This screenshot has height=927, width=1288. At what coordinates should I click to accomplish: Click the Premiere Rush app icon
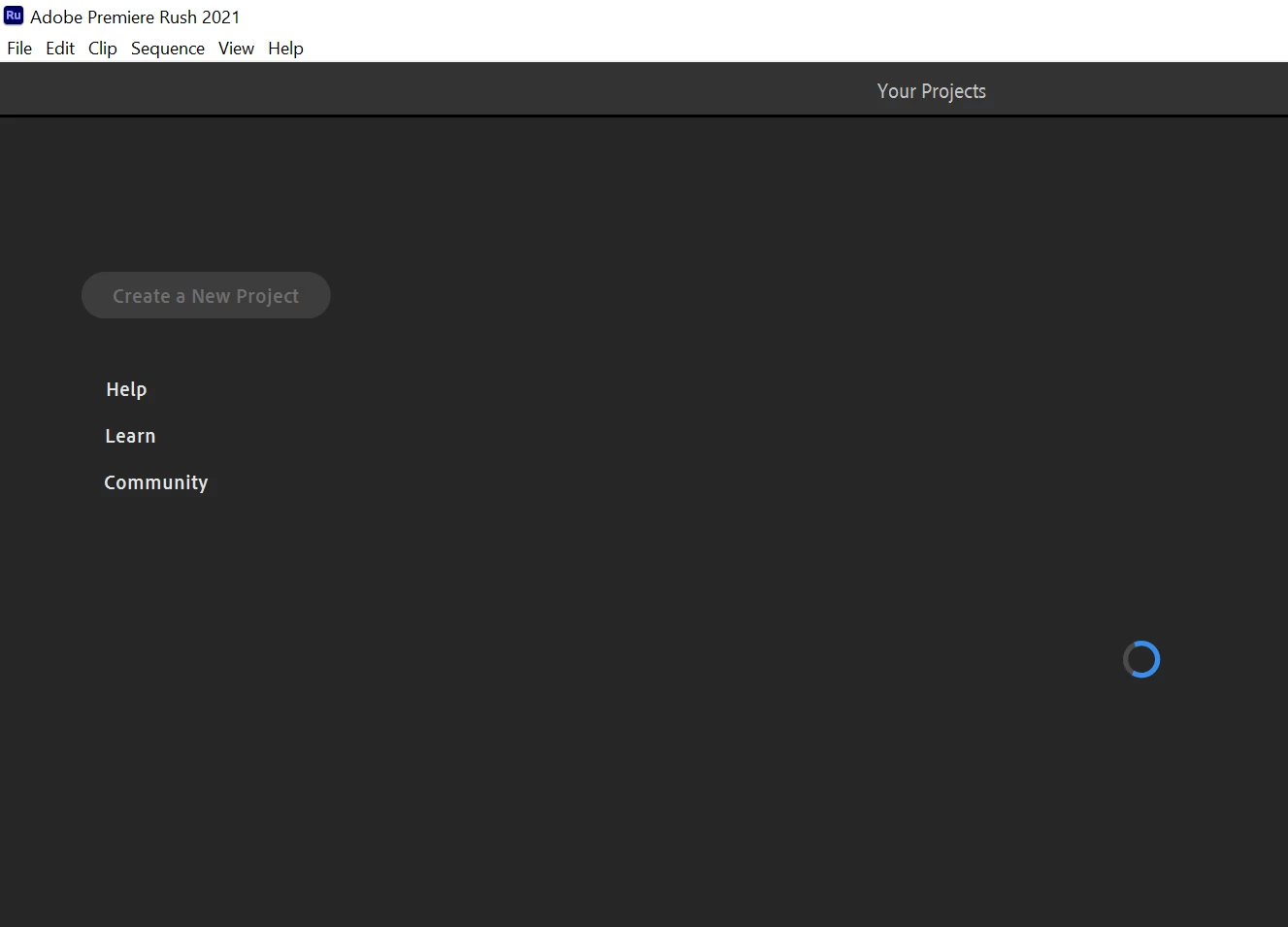[x=14, y=16]
